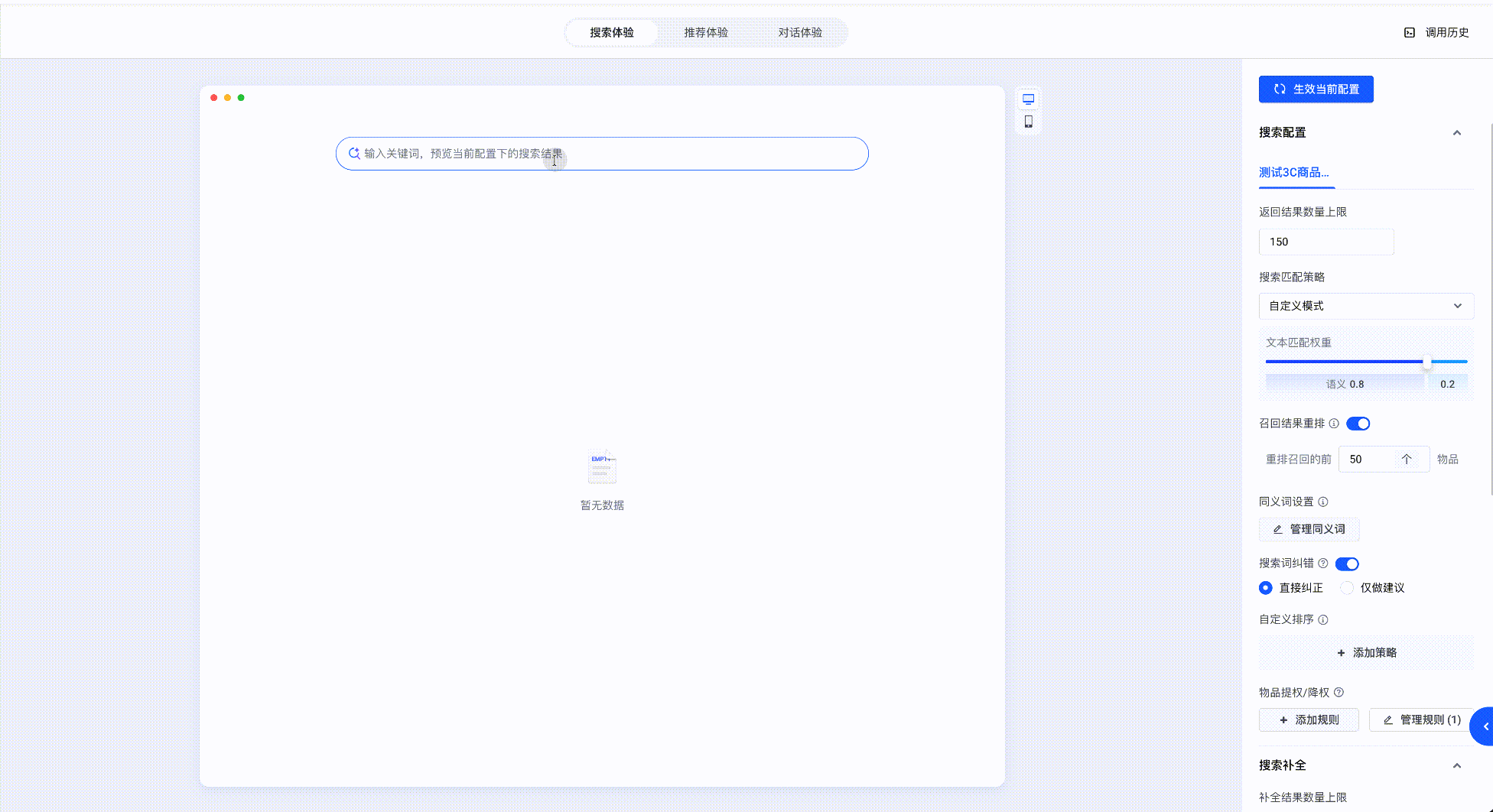1493x812 pixels.
Task: Click the 生效当前配置 button
Action: pyautogui.click(x=1316, y=89)
